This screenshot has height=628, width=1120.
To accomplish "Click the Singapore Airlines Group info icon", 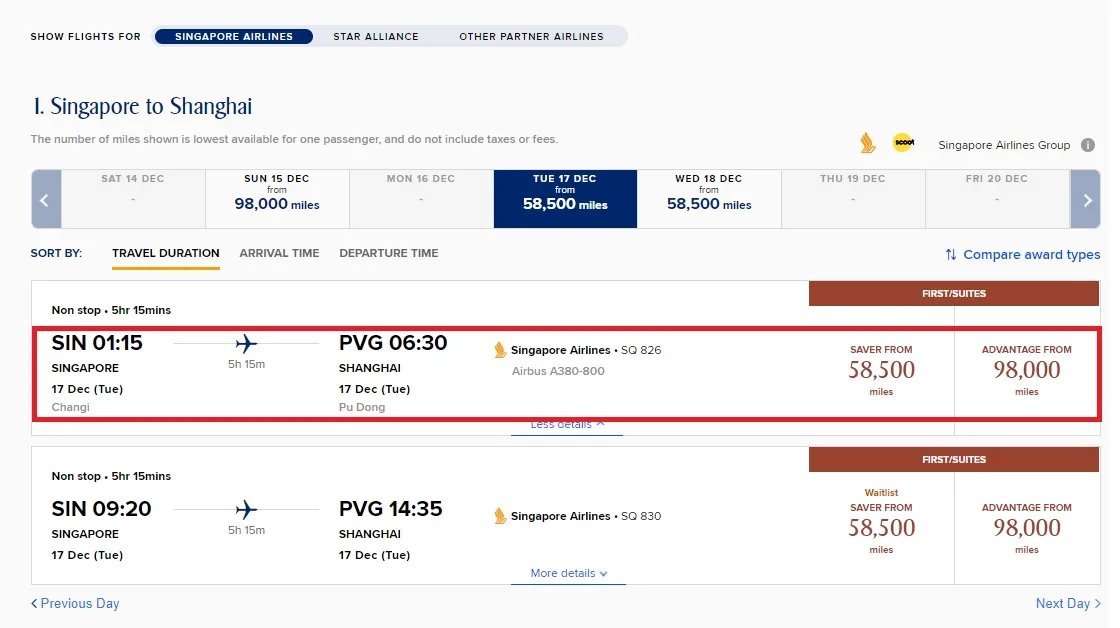I will (x=1088, y=145).
